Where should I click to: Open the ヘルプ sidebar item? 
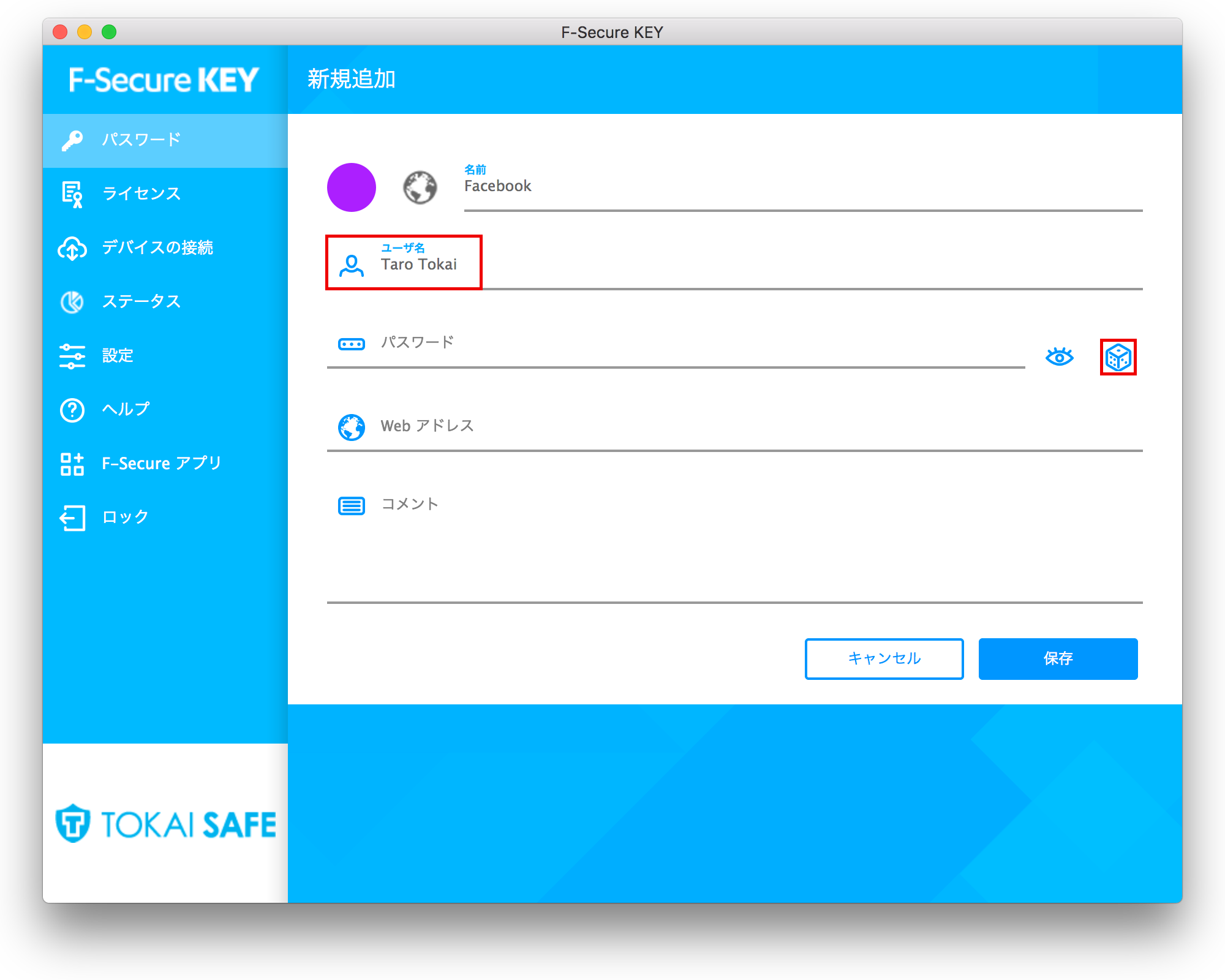(x=165, y=410)
